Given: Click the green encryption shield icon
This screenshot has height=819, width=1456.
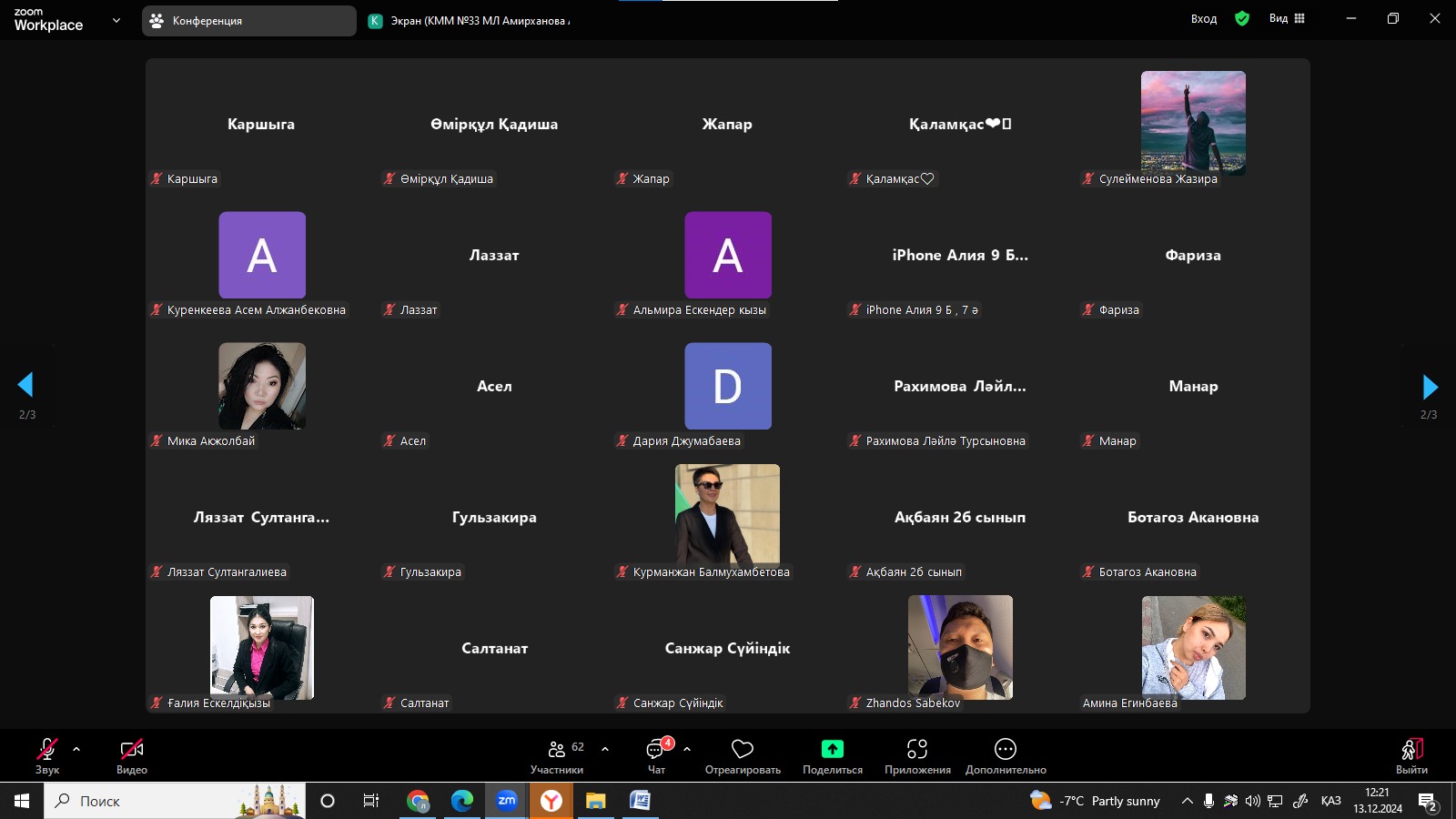Looking at the screenshot, I should (x=1242, y=18).
